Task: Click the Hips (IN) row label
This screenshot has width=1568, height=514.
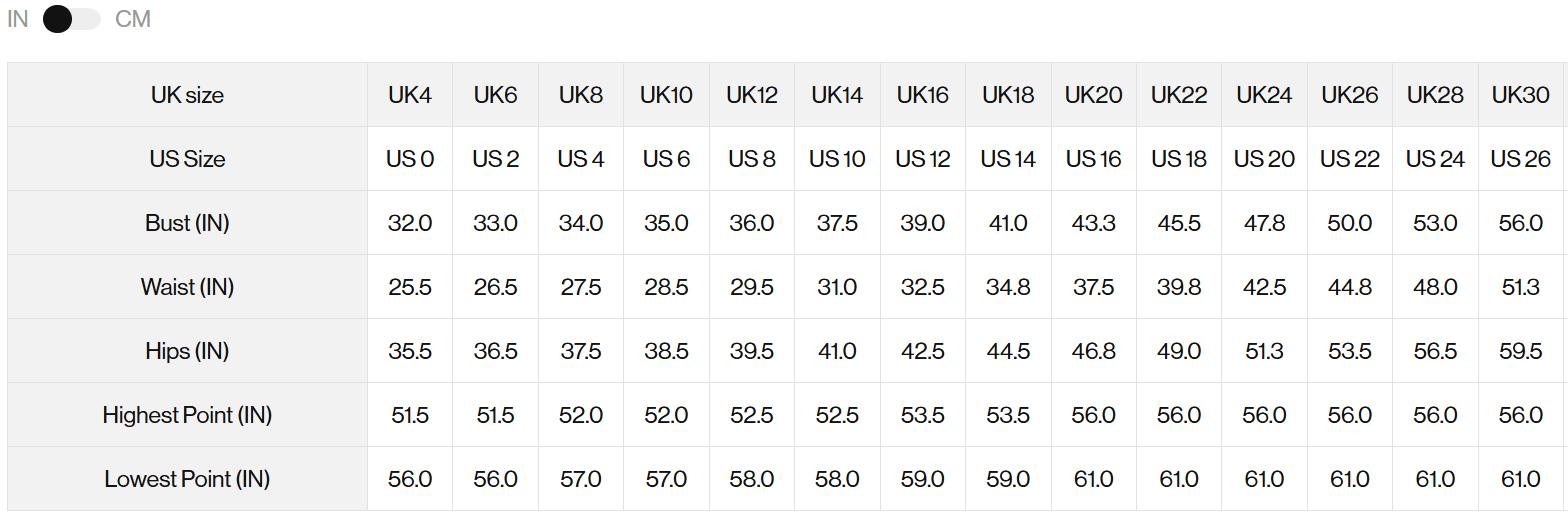Action: tap(187, 351)
